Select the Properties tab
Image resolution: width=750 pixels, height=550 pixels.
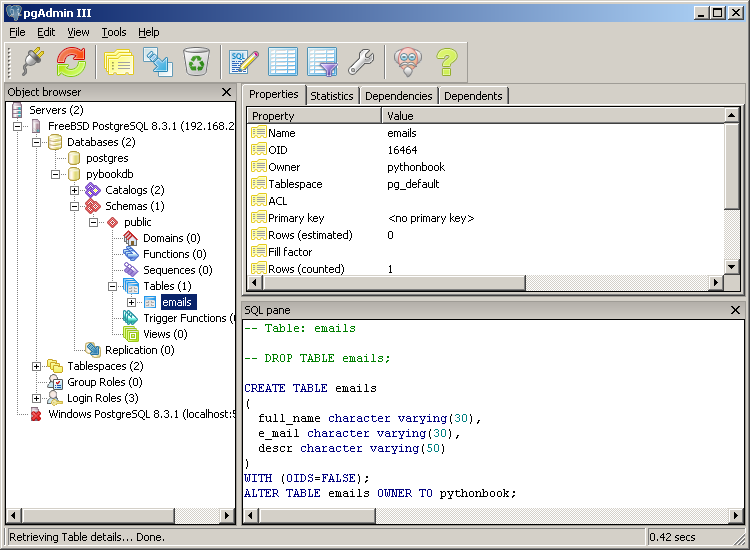(x=274, y=94)
